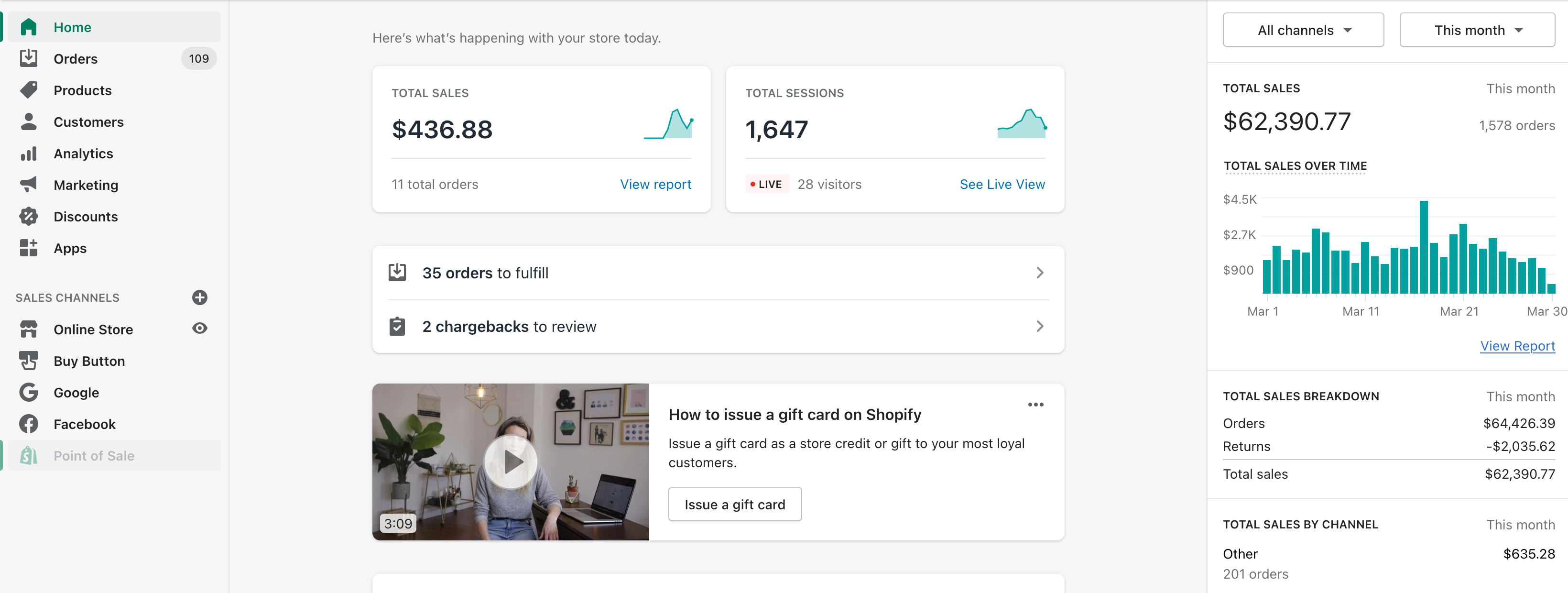Viewport: 1568px width, 593px height.
Task: Click the chargebacks clipboard icon
Action: pyautogui.click(x=397, y=326)
